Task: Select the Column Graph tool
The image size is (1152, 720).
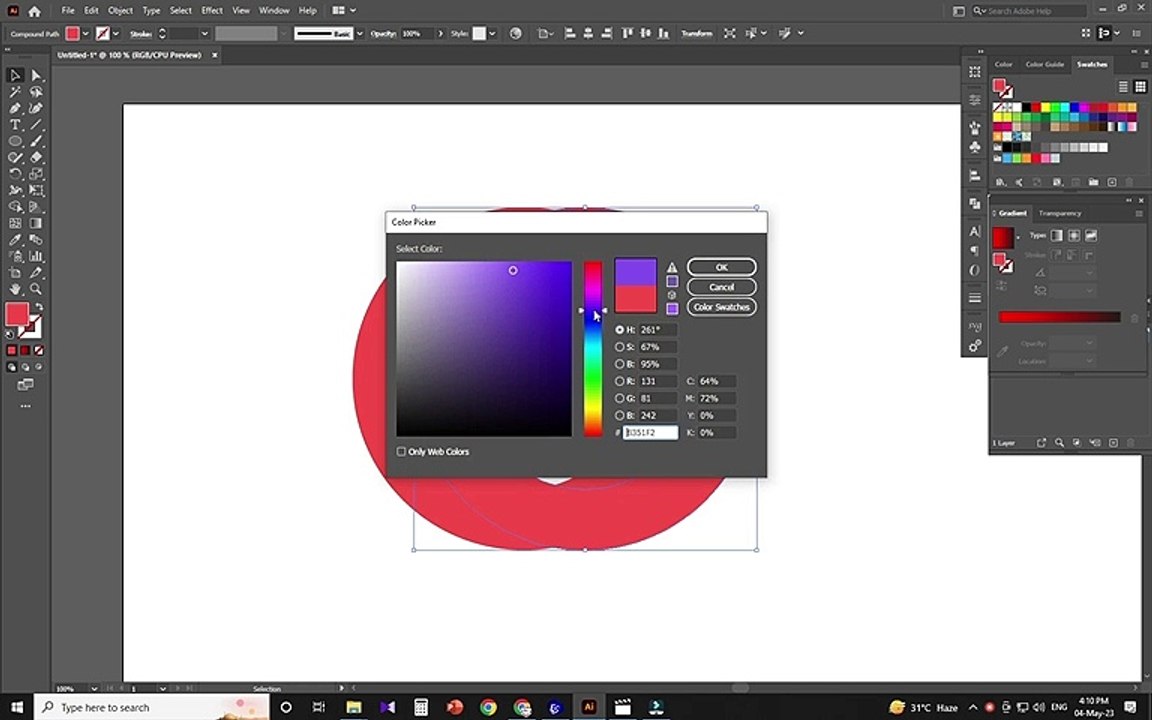Action: (36, 256)
